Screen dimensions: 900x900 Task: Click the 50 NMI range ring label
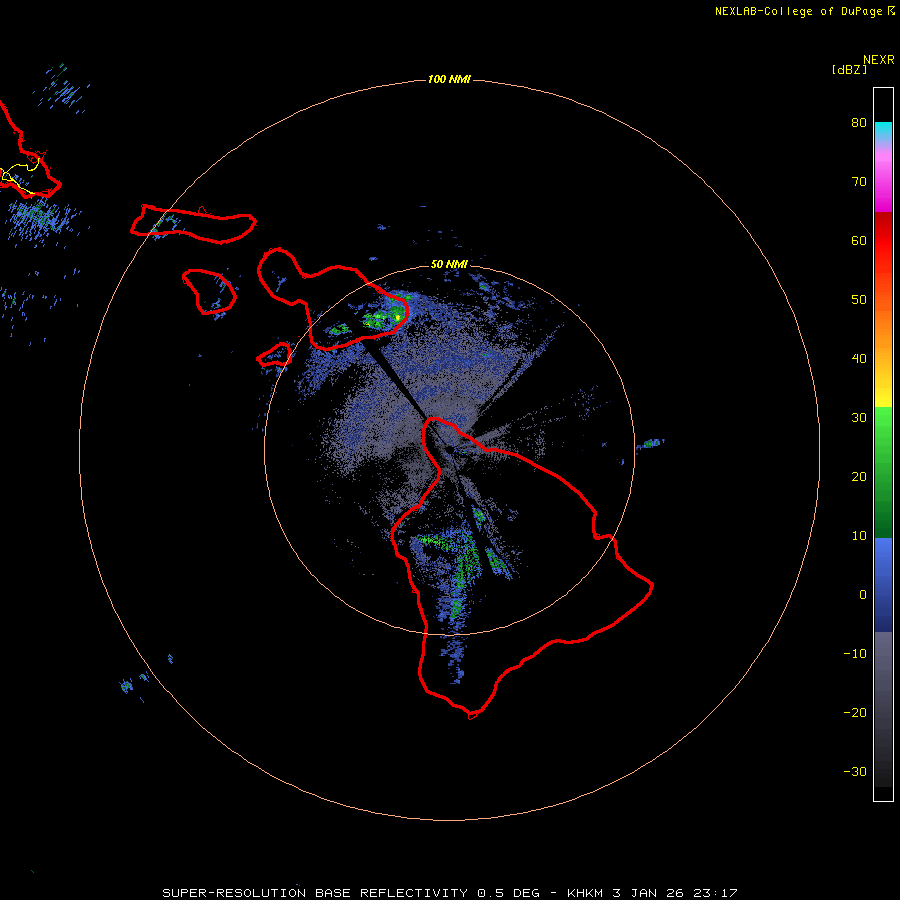click(x=449, y=264)
